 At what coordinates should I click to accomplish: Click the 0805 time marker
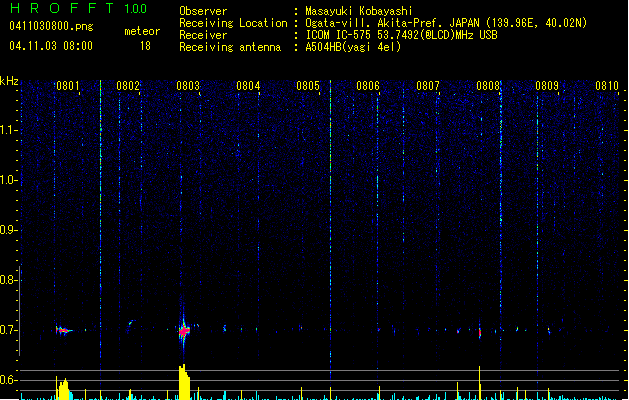pos(308,86)
